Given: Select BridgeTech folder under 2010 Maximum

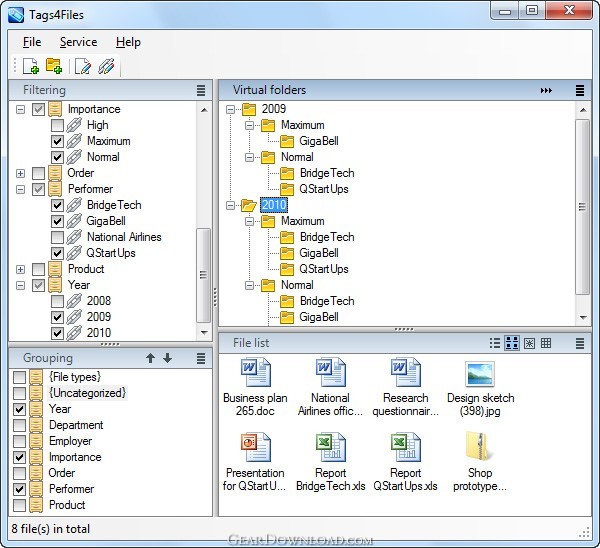Looking at the screenshot, I should point(327,237).
